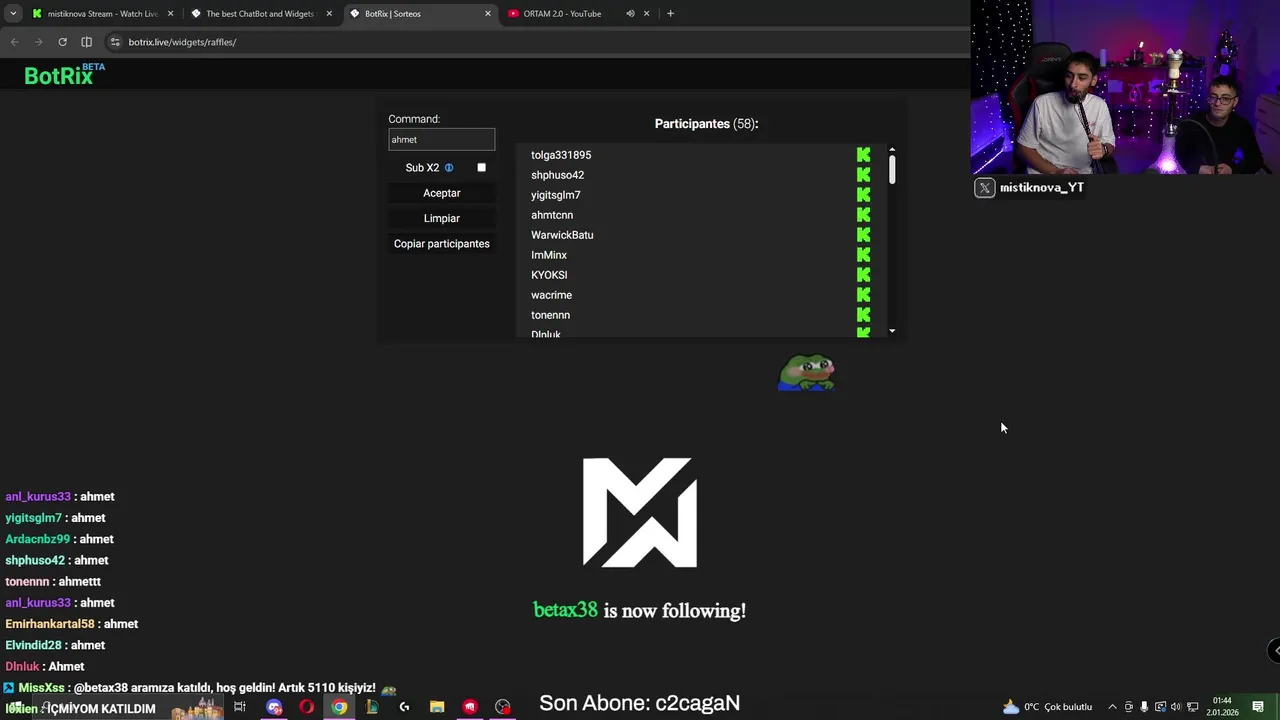This screenshot has width=1280, height=720.
Task: Click chat user Elvindid28
Action: [33, 645]
